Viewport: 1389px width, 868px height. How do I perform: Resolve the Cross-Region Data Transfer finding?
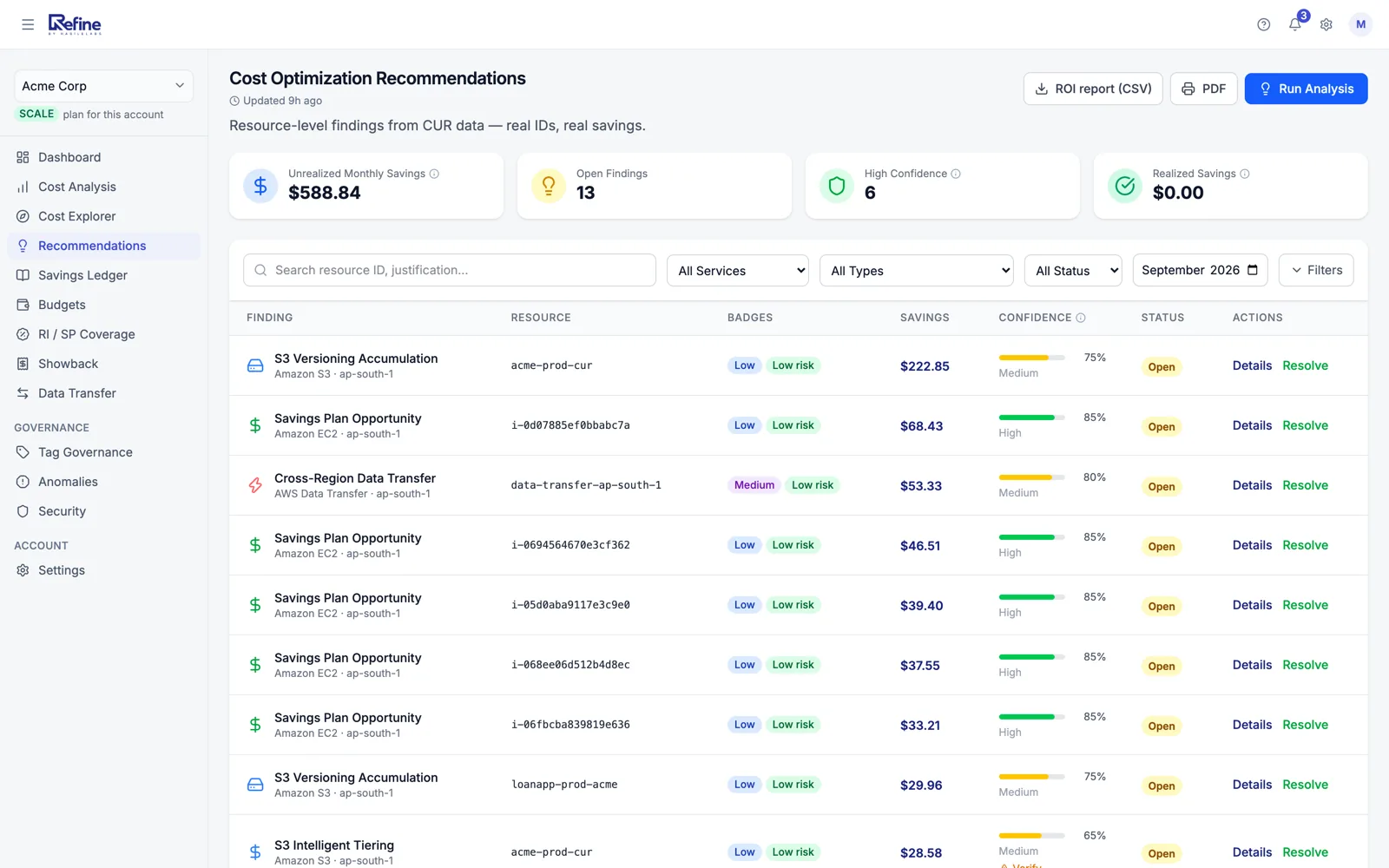click(1305, 485)
